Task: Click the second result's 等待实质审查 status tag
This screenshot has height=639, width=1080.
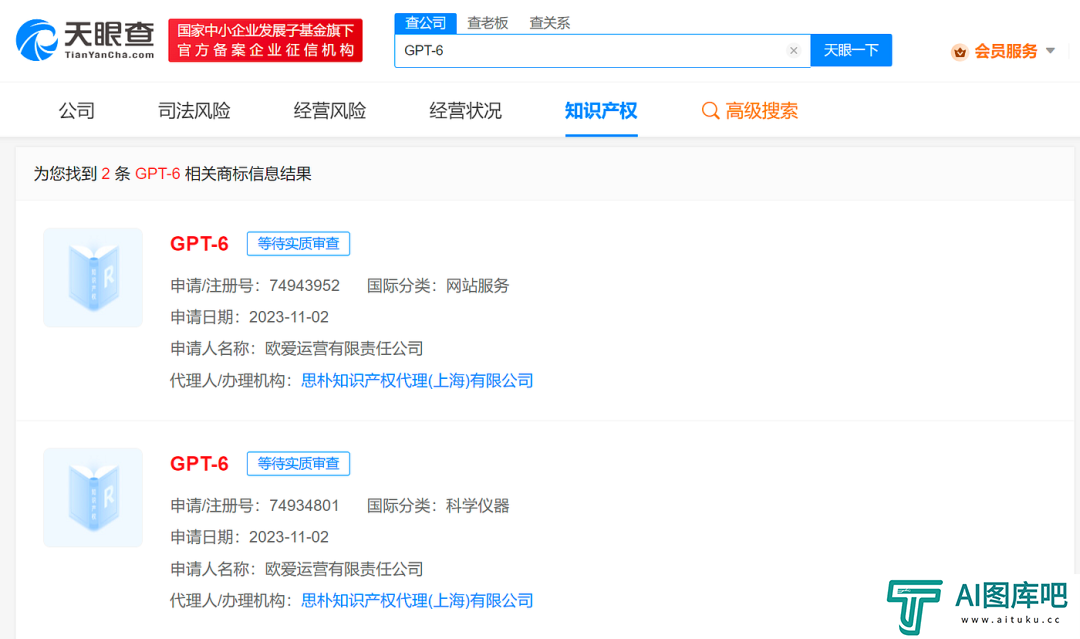Action: click(298, 463)
